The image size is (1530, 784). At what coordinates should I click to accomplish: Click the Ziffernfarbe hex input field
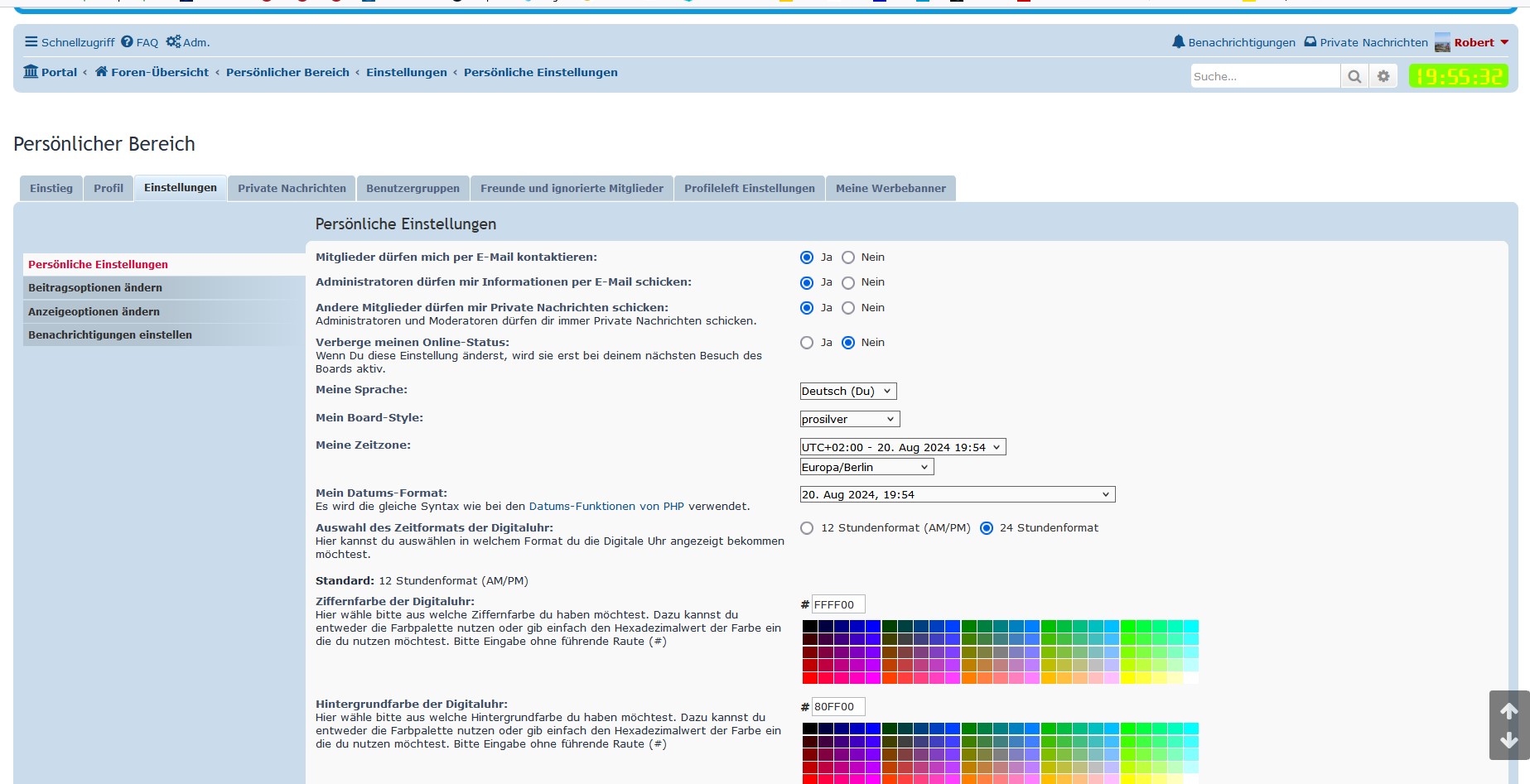pyautogui.click(x=837, y=605)
